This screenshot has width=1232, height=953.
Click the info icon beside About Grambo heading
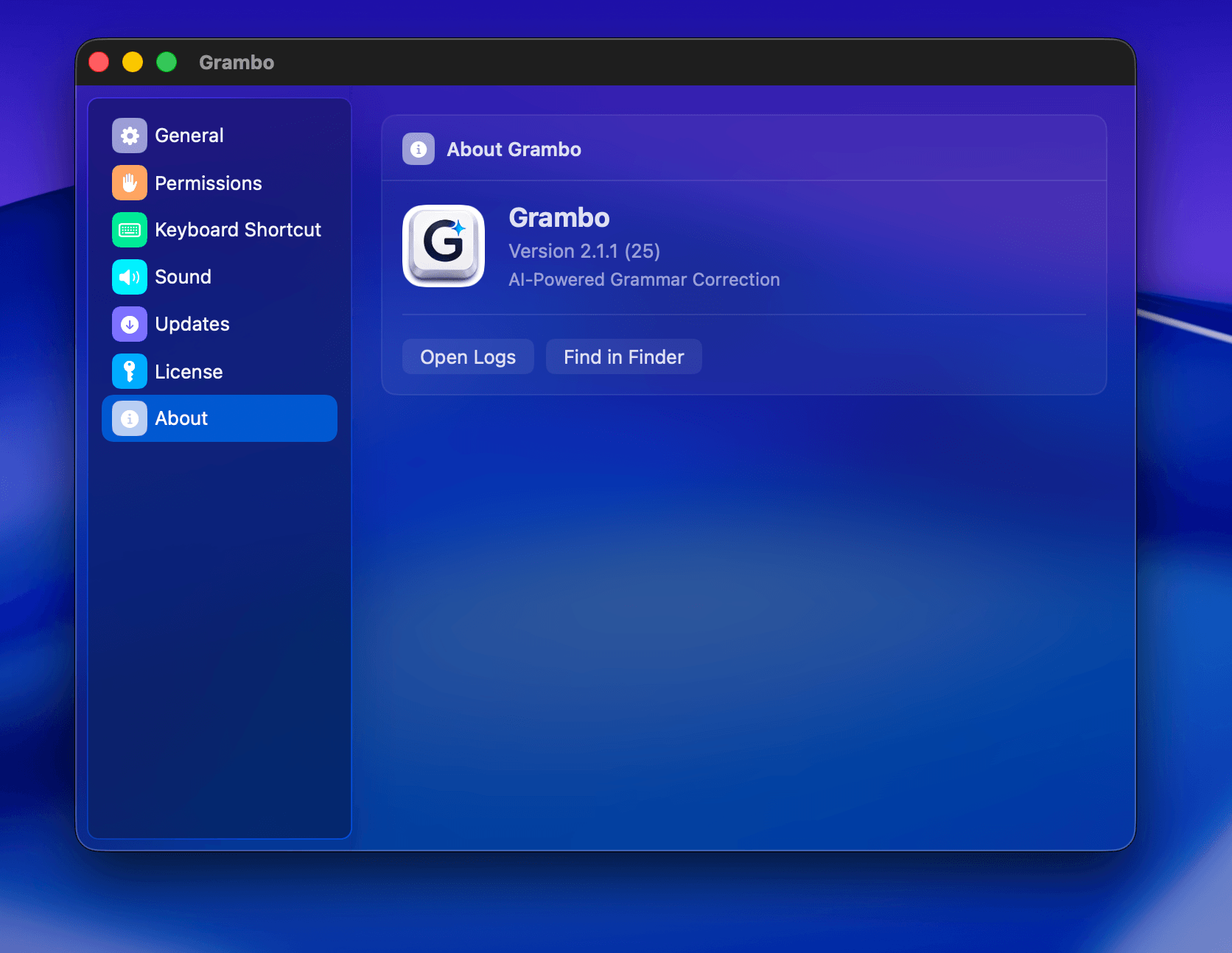click(419, 149)
